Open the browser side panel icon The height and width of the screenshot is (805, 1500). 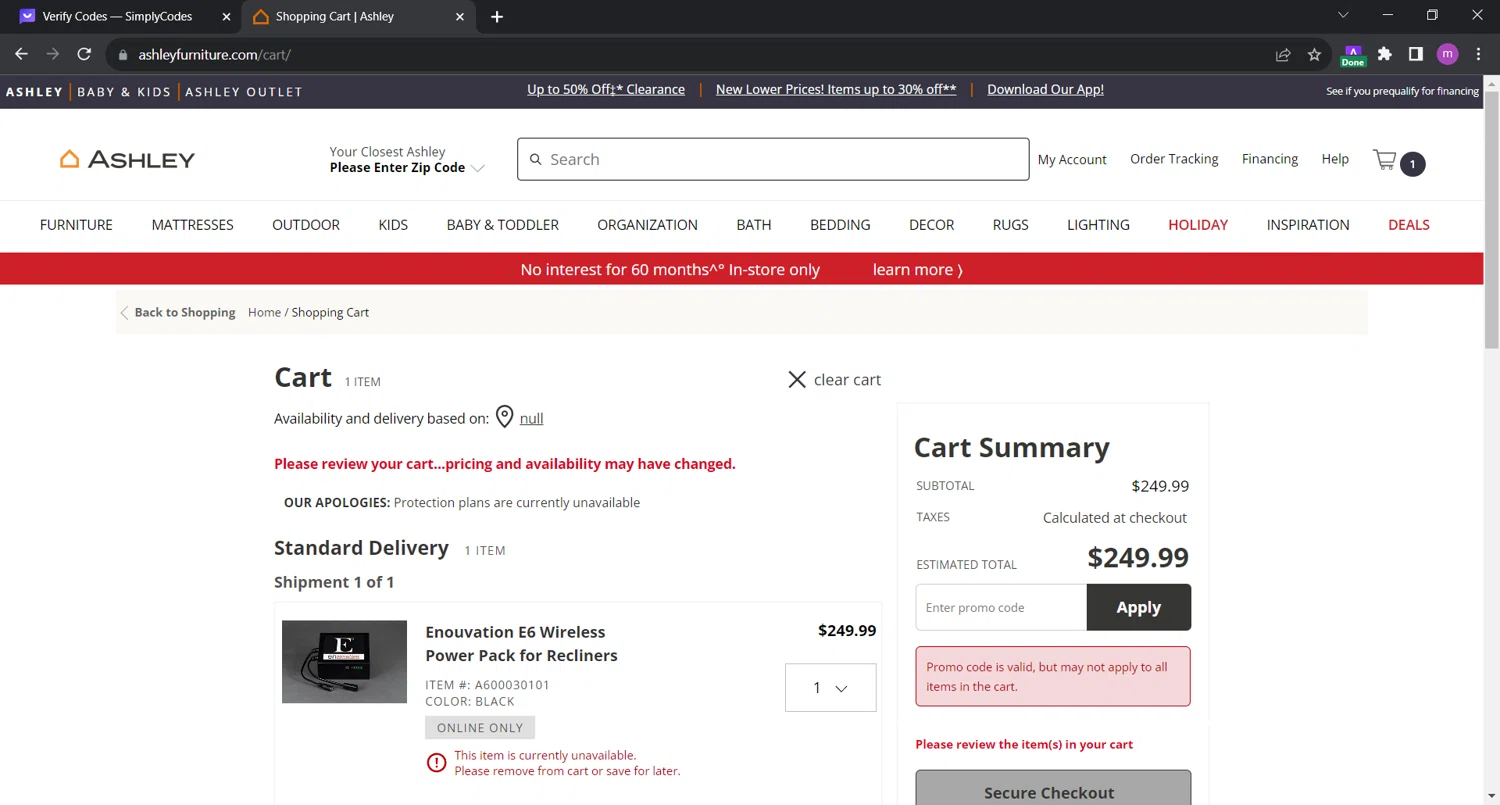click(x=1416, y=54)
